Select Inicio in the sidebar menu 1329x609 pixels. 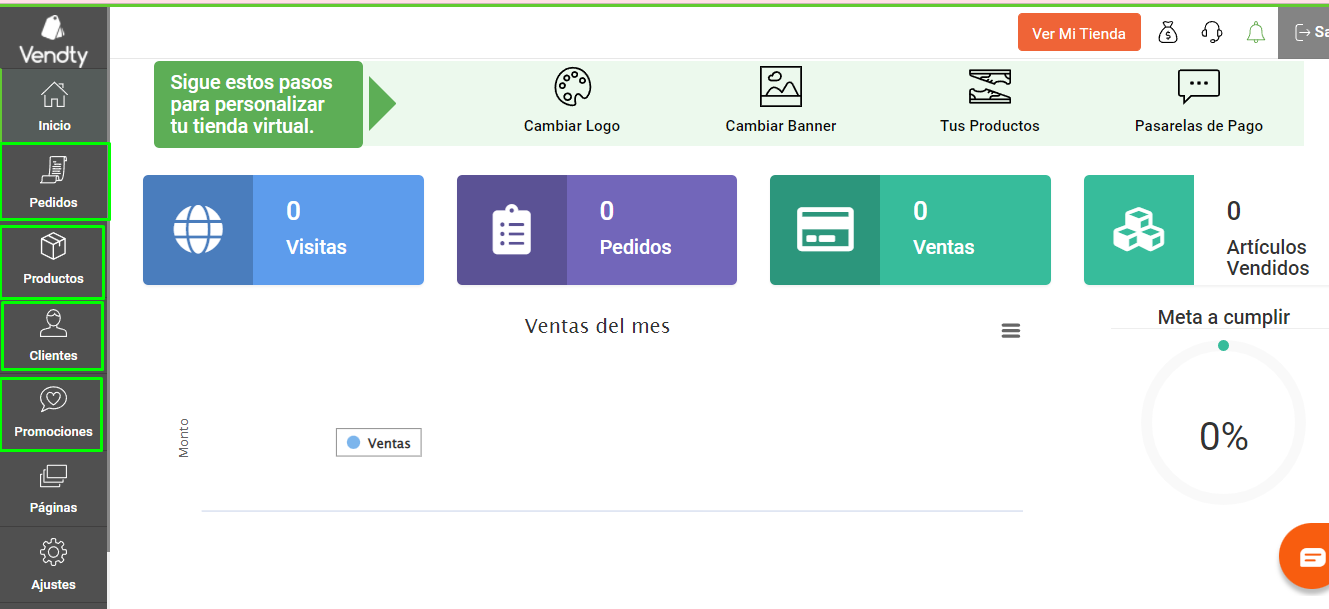pos(54,103)
